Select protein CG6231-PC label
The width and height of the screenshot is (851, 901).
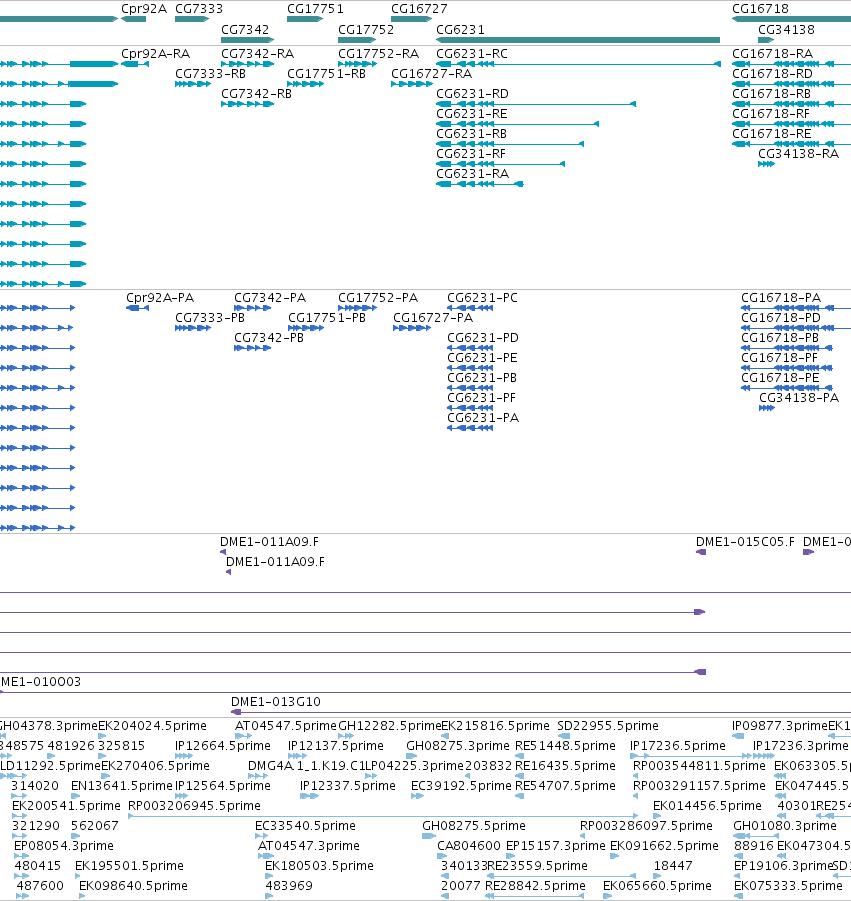[482, 298]
